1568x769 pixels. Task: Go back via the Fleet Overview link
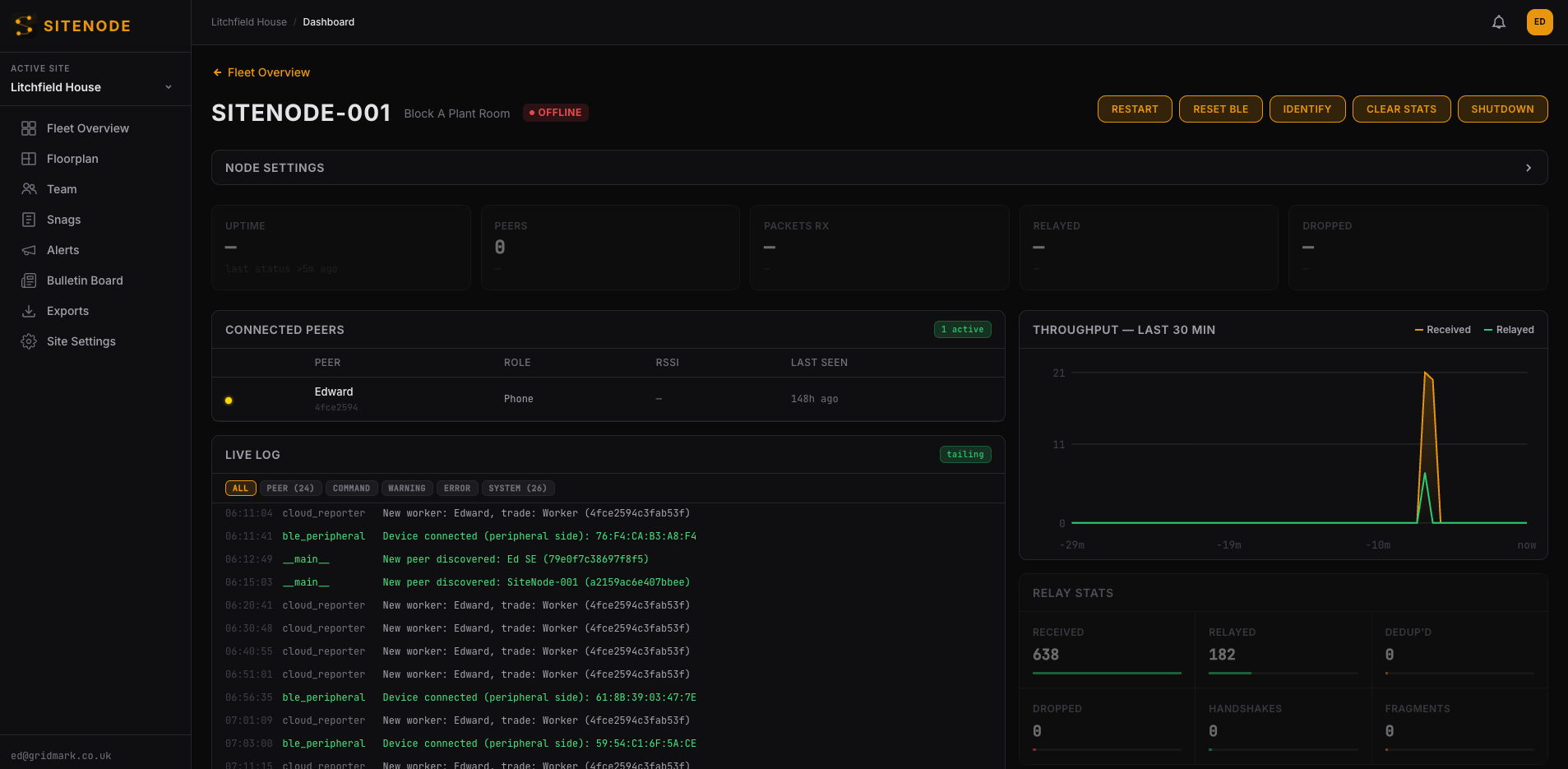(261, 72)
